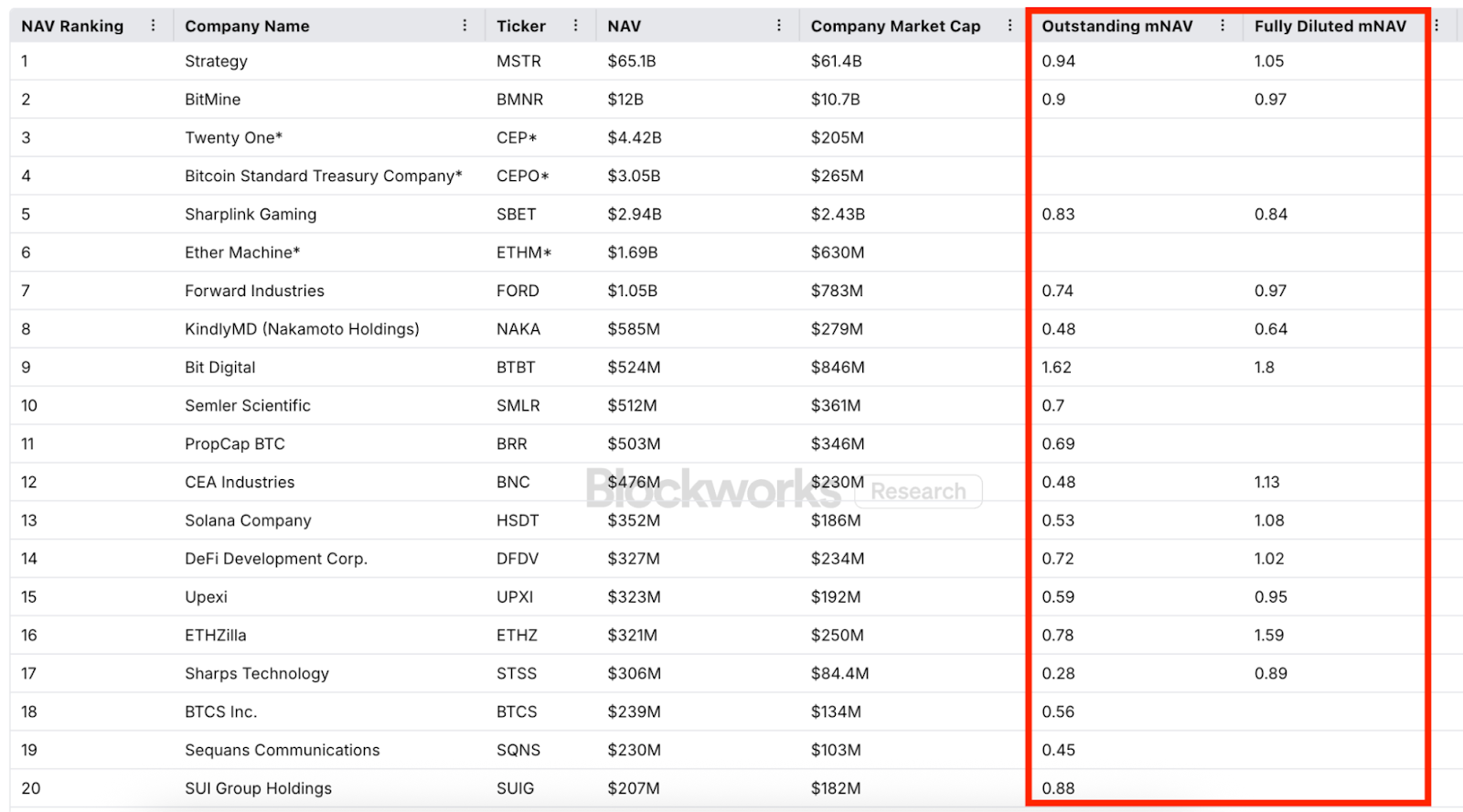This screenshot has height=812, width=1463.
Task: Open the Company Name column options menu
Action: [465, 26]
